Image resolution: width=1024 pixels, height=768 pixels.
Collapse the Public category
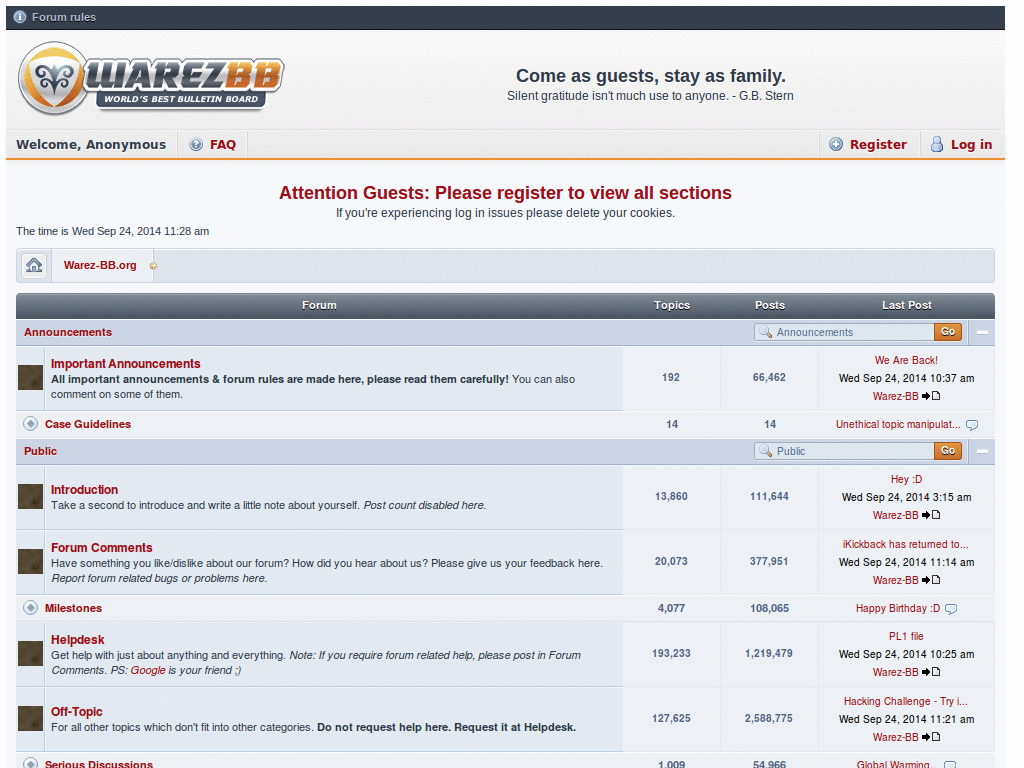pos(982,451)
